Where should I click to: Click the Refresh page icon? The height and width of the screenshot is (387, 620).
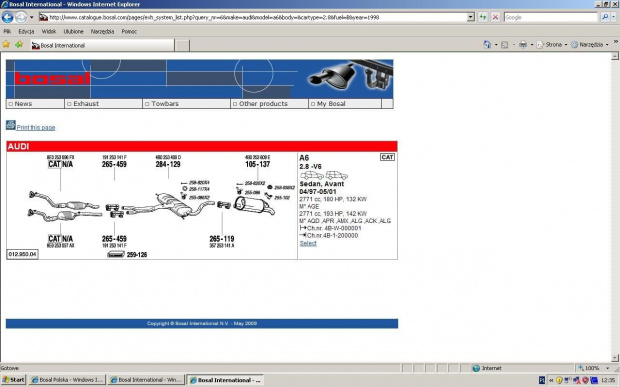pos(483,17)
